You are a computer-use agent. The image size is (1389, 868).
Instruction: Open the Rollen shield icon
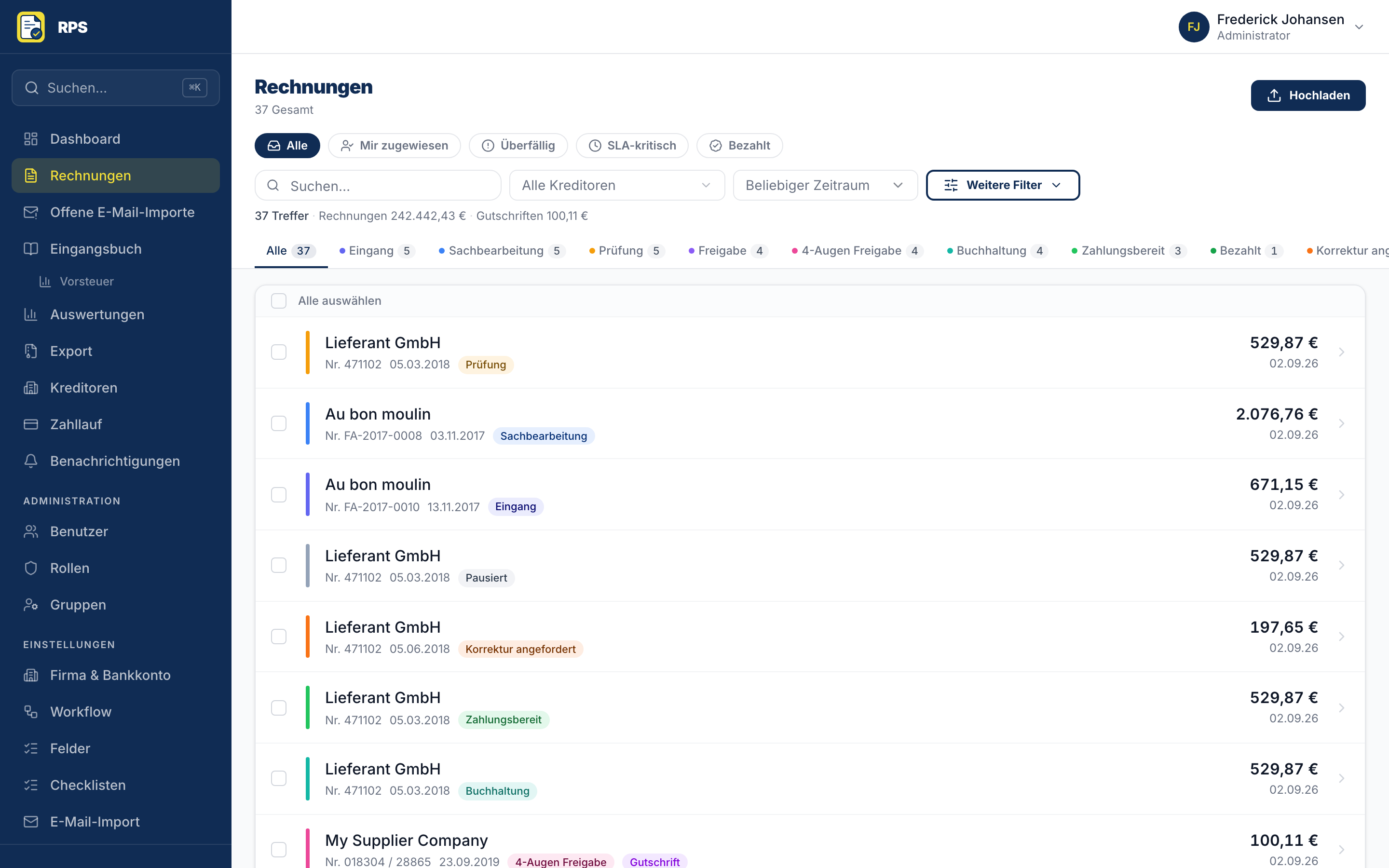(31, 569)
